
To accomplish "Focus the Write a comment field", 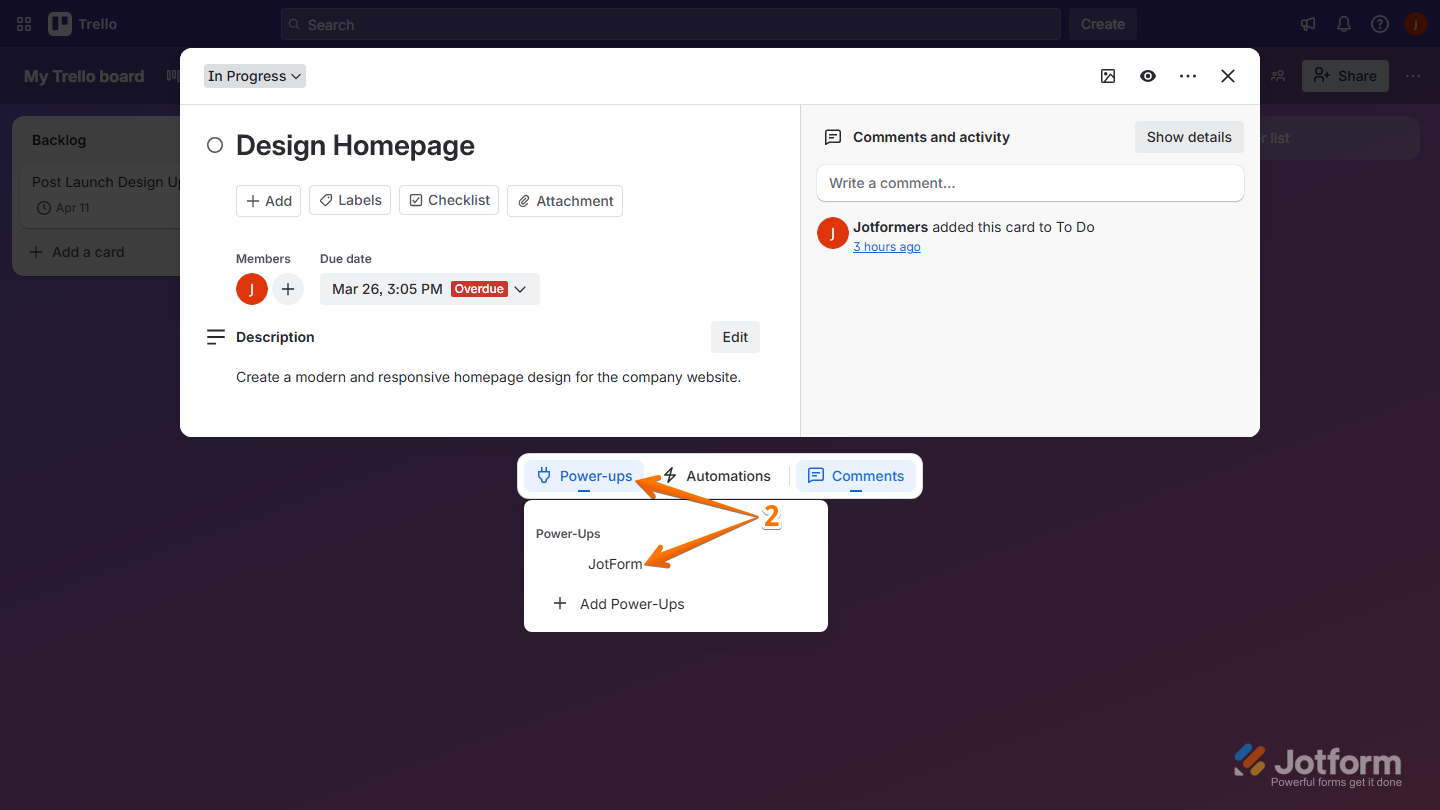I will (x=1030, y=183).
